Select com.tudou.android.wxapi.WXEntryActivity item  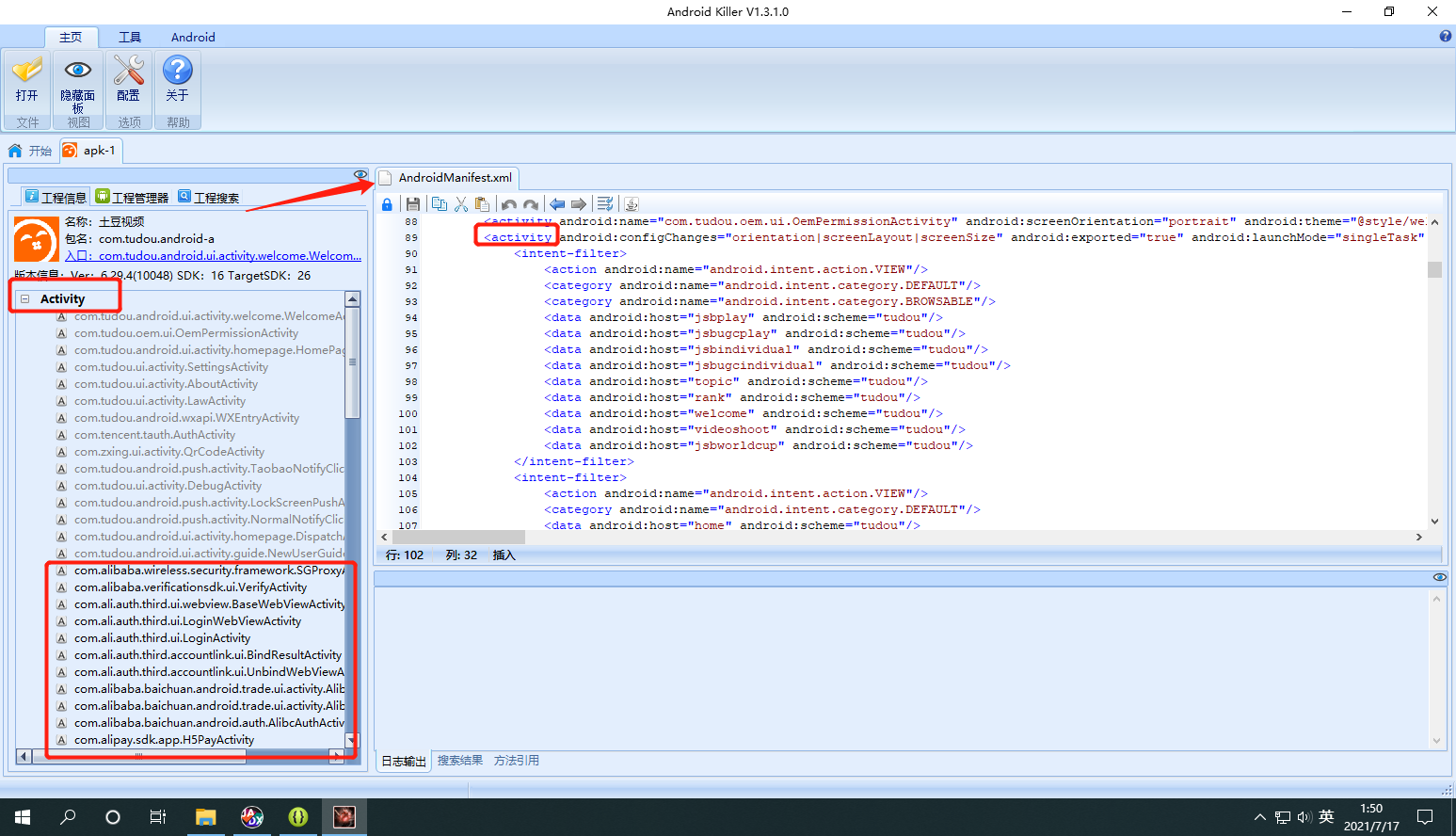(186, 418)
